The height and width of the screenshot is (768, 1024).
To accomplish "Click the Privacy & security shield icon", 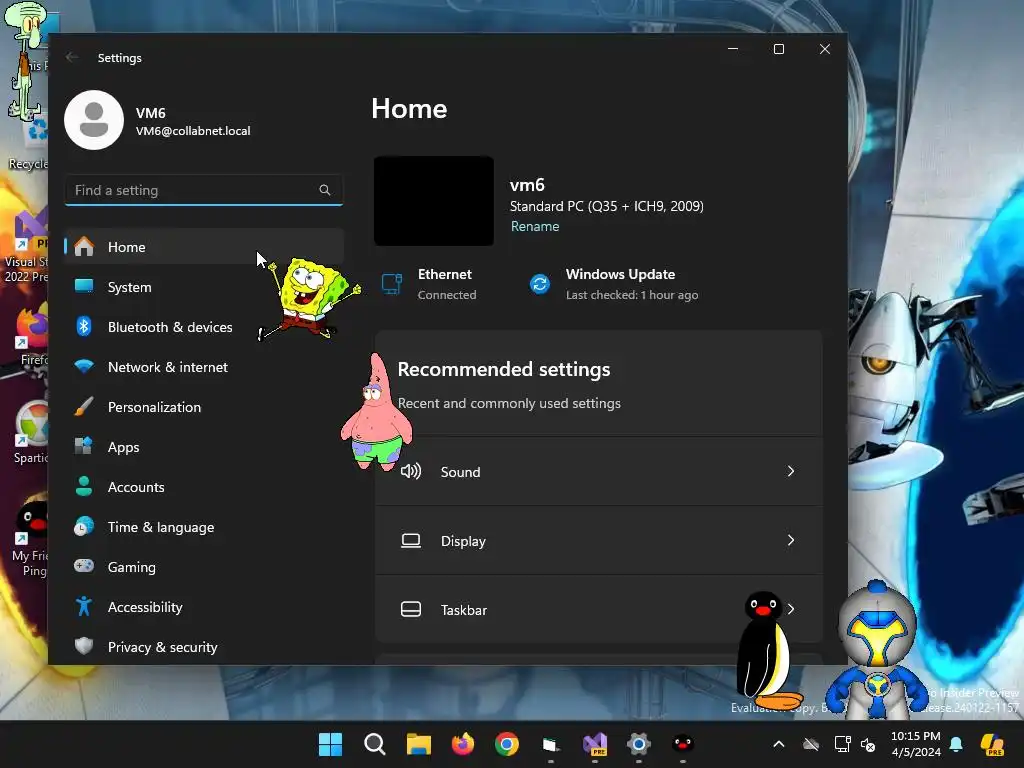I will coord(84,647).
